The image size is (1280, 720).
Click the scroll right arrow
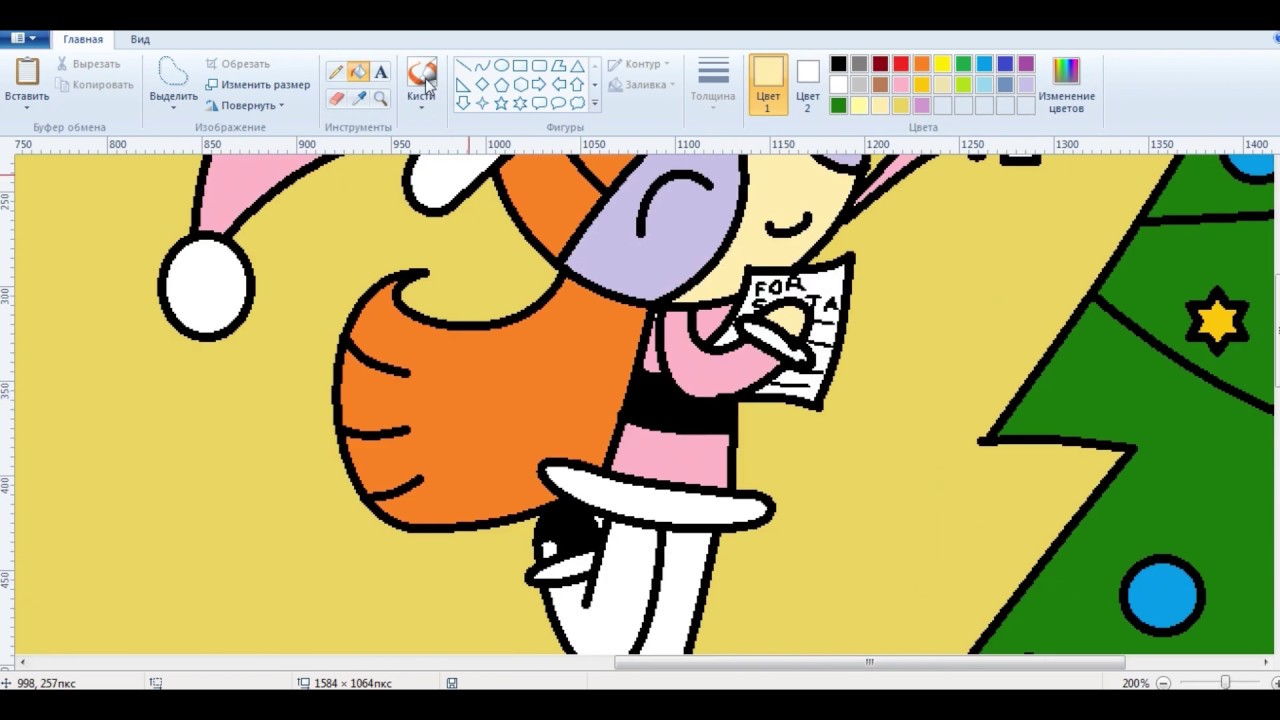point(1266,662)
